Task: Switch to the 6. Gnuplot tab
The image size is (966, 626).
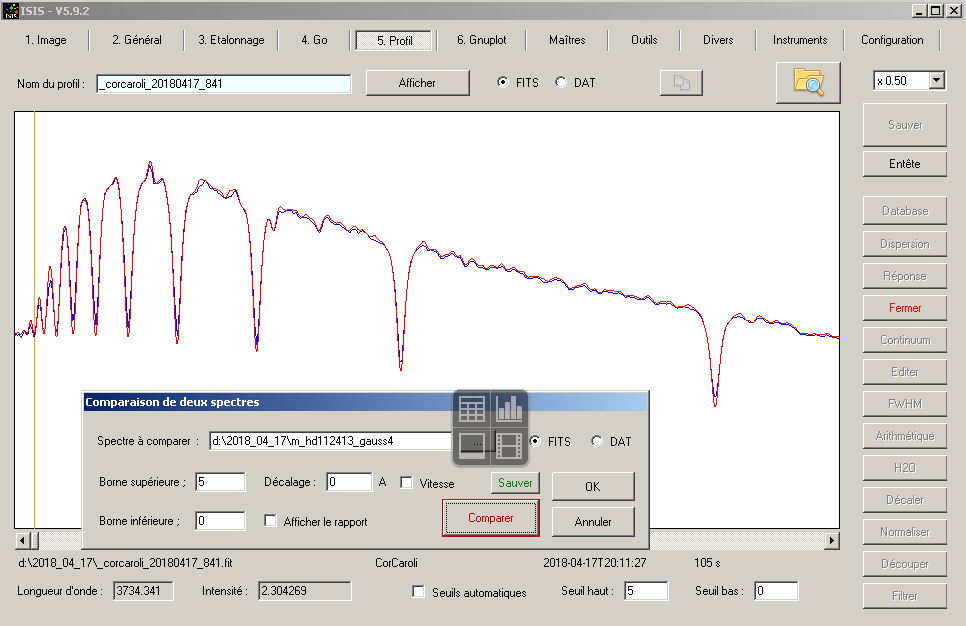Action: [x=482, y=40]
